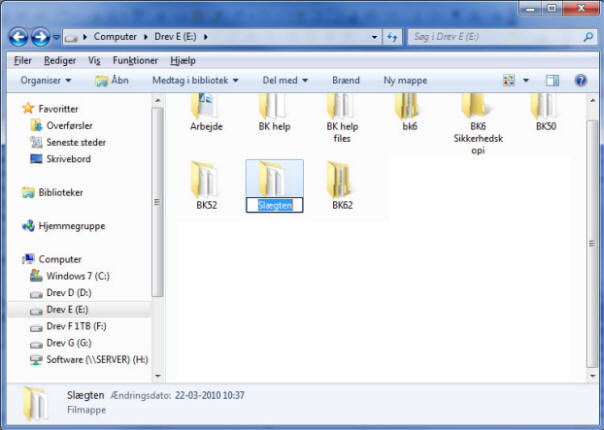604x430 pixels.
Task: Create a folder with Ny mappe
Action: click(405, 80)
